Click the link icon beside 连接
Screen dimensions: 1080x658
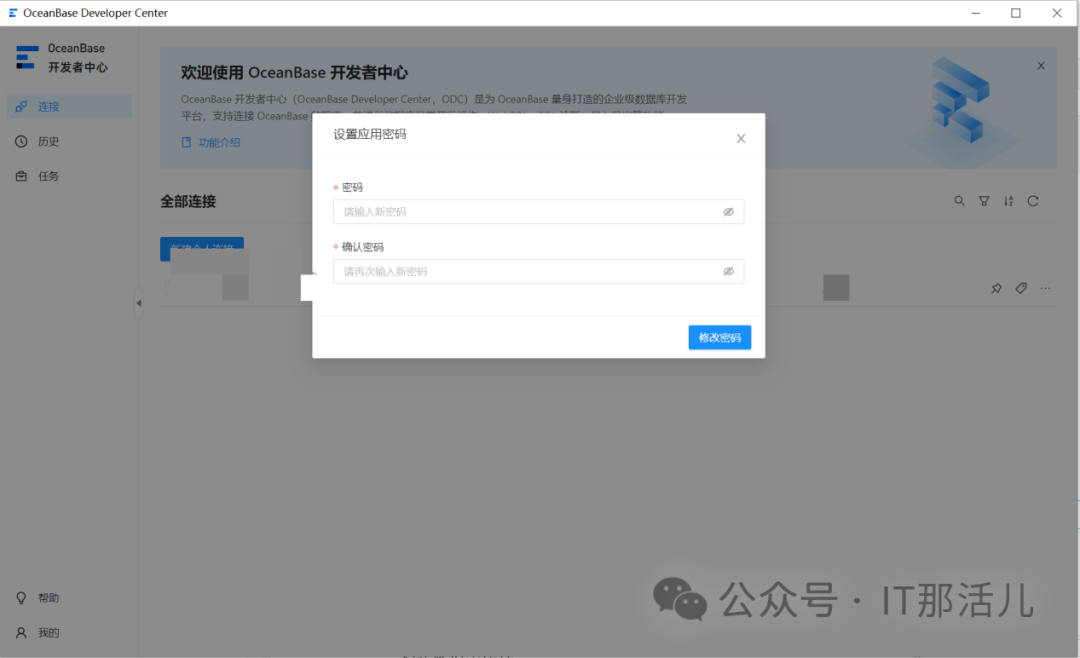21,107
